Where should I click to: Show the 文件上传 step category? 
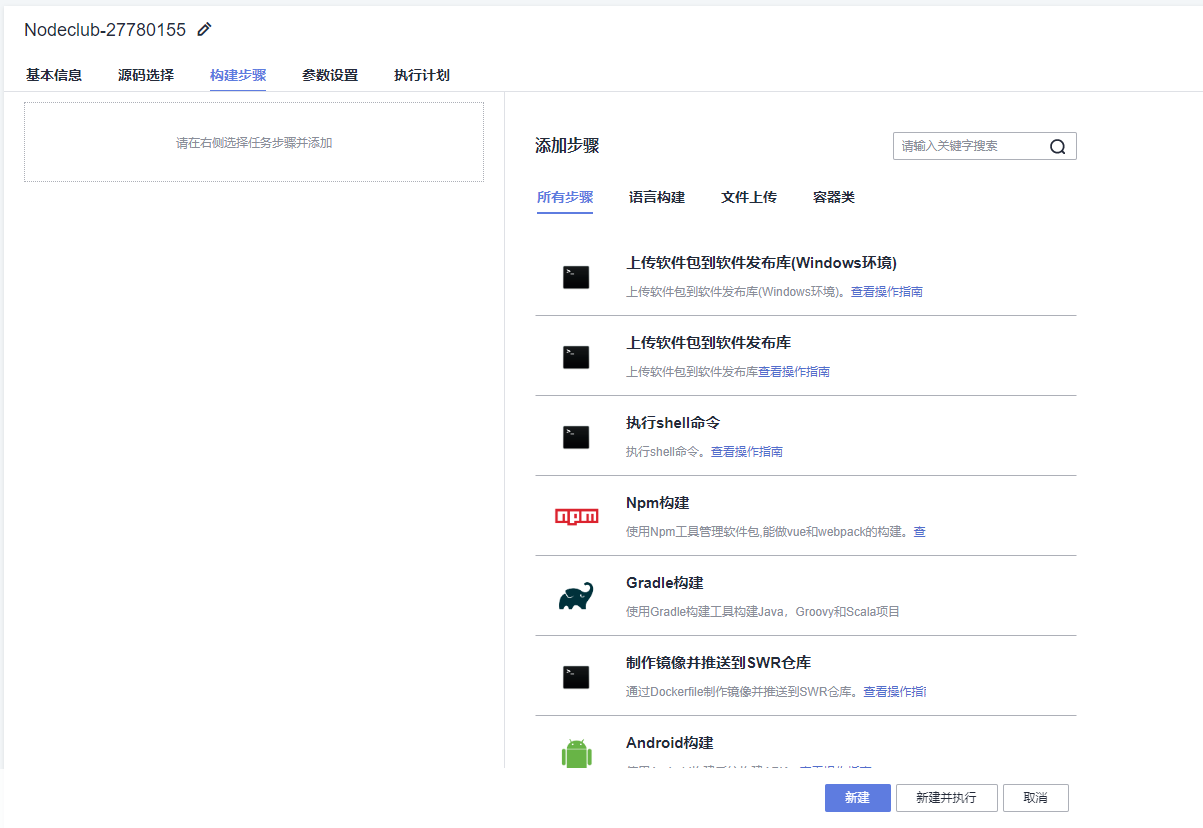click(749, 197)
